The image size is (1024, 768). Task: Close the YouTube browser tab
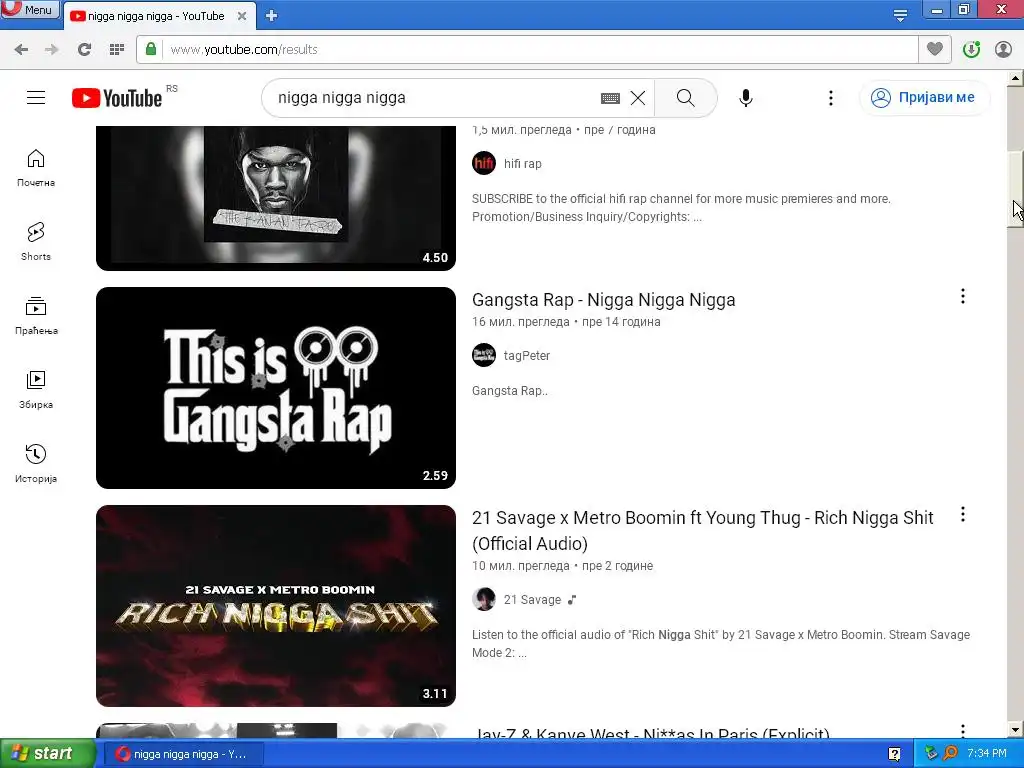(x=242, y=16)
